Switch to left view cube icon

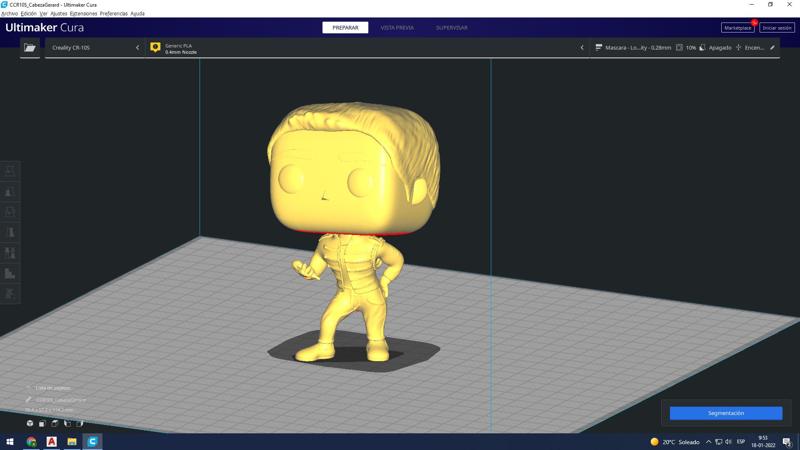(x=67, y=423)
